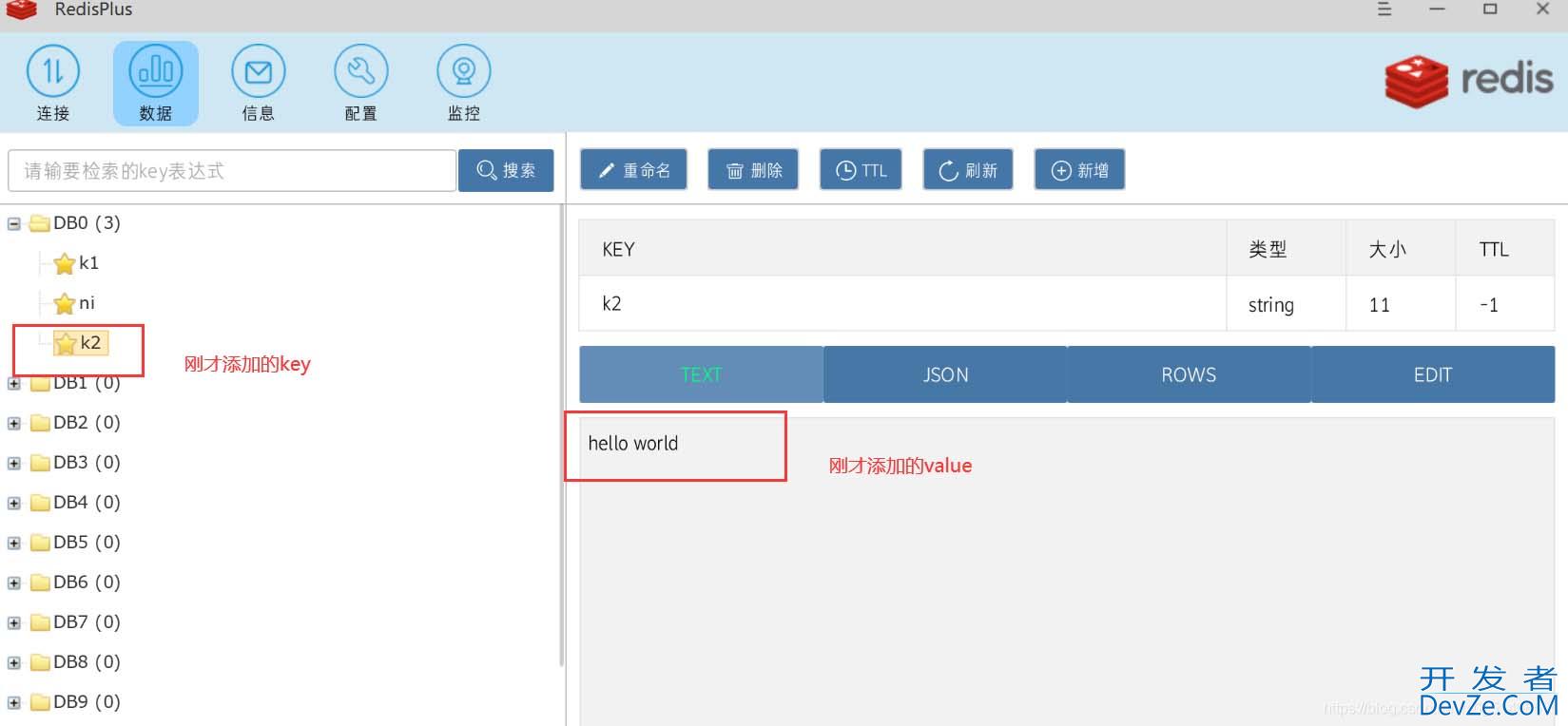This screenshot has width=1568, height=726.
Task: Click the DB2 folder icon
Action: [x=40, y=423]
